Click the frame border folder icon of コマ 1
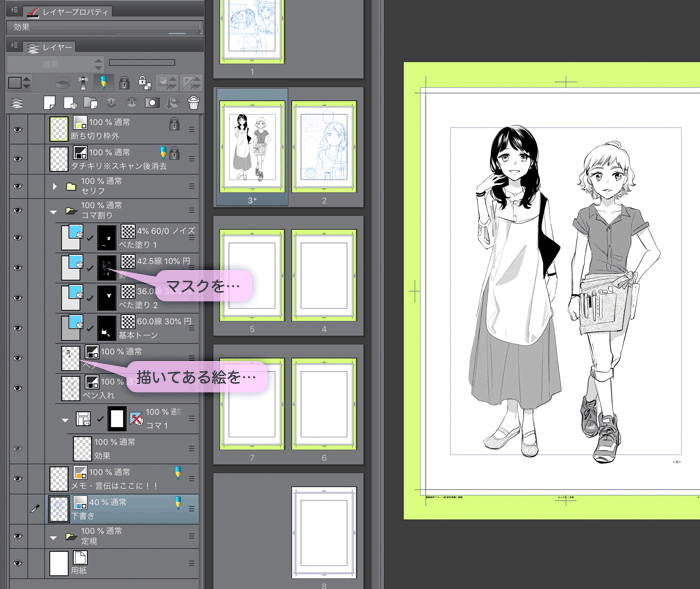Viewport: 700px width, 589px height. pos(83,419)
